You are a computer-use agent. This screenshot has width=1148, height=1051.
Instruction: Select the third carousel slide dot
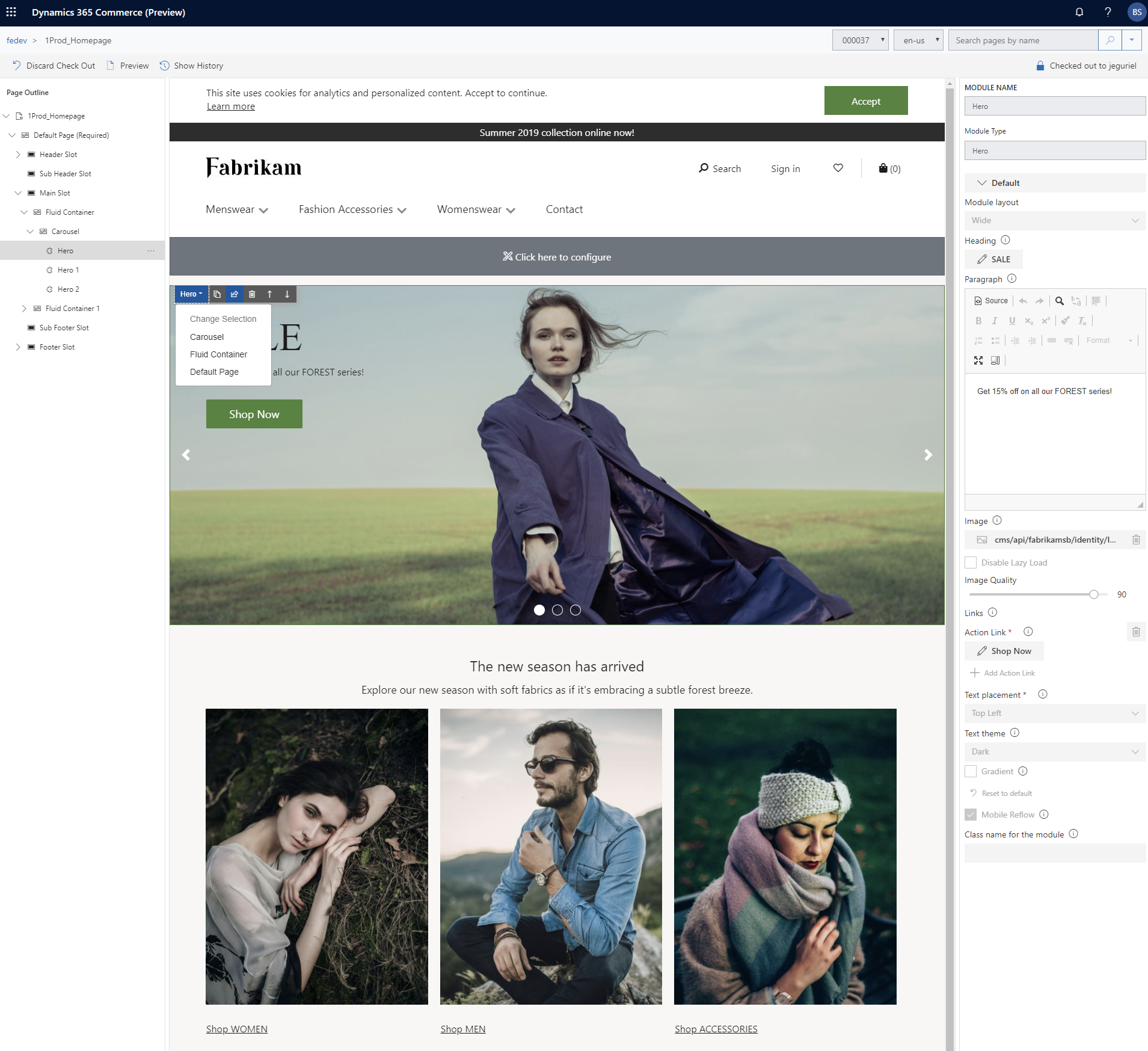click(576, 610)
